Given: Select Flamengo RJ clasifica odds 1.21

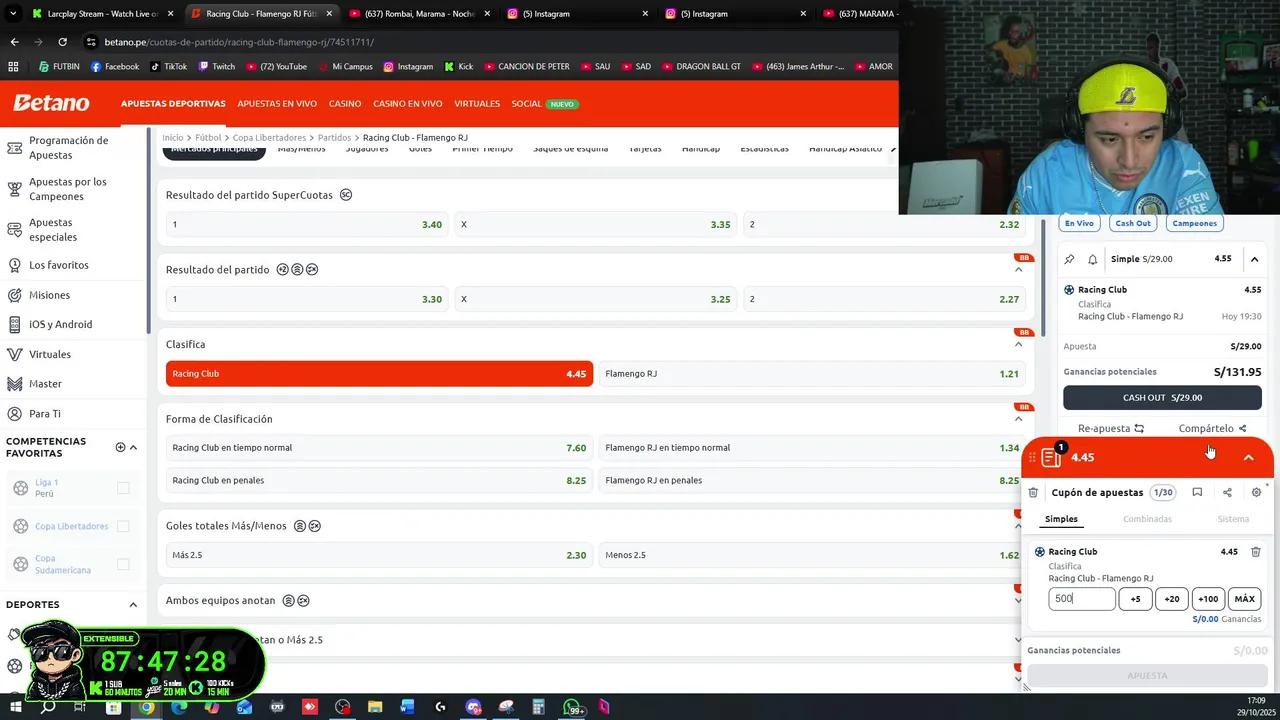Looking at the screenshot, I should coord(812,374).
